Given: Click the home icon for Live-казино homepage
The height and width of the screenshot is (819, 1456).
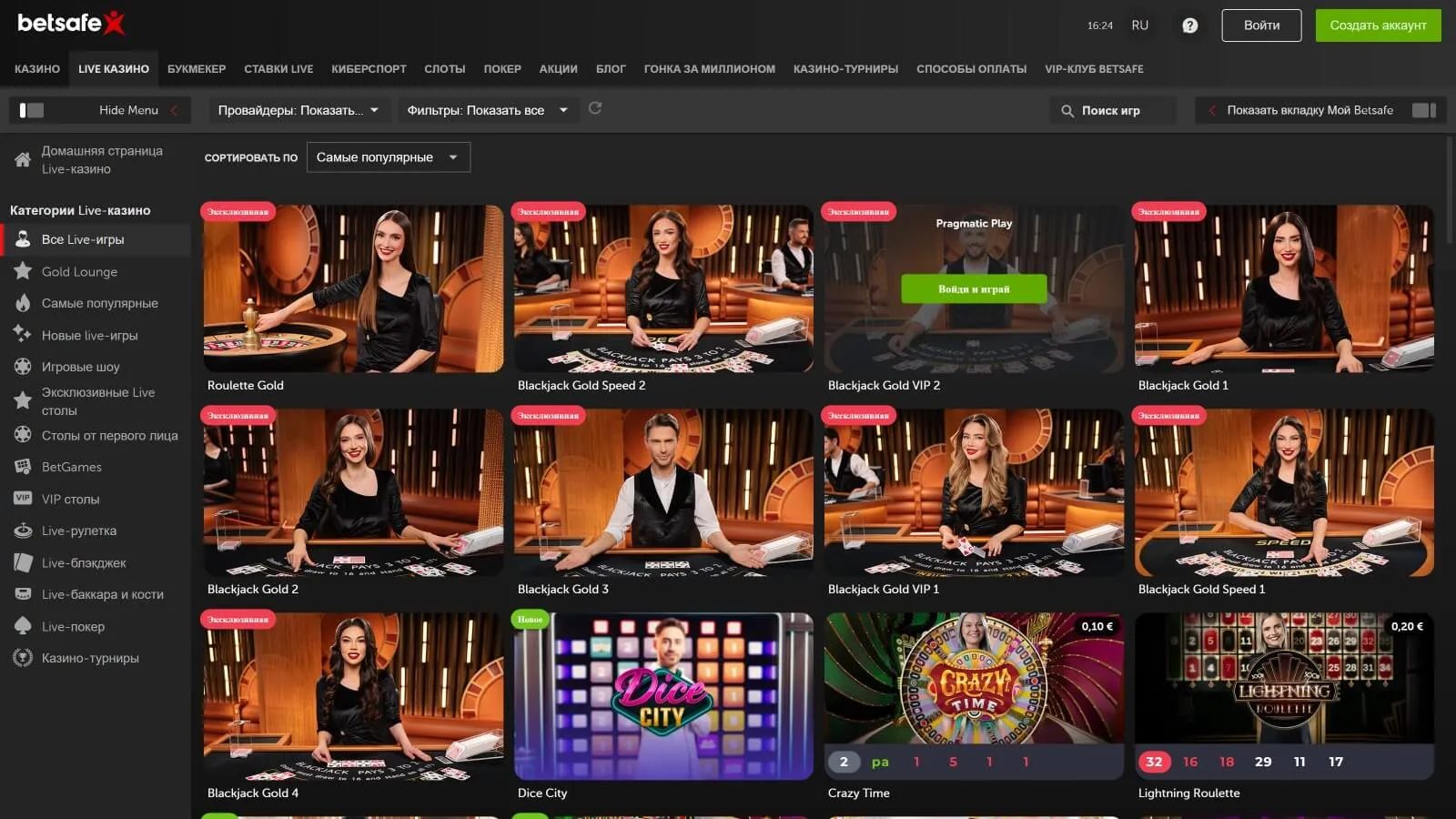Looking at the screenshot, I should [x=23, y=160].
